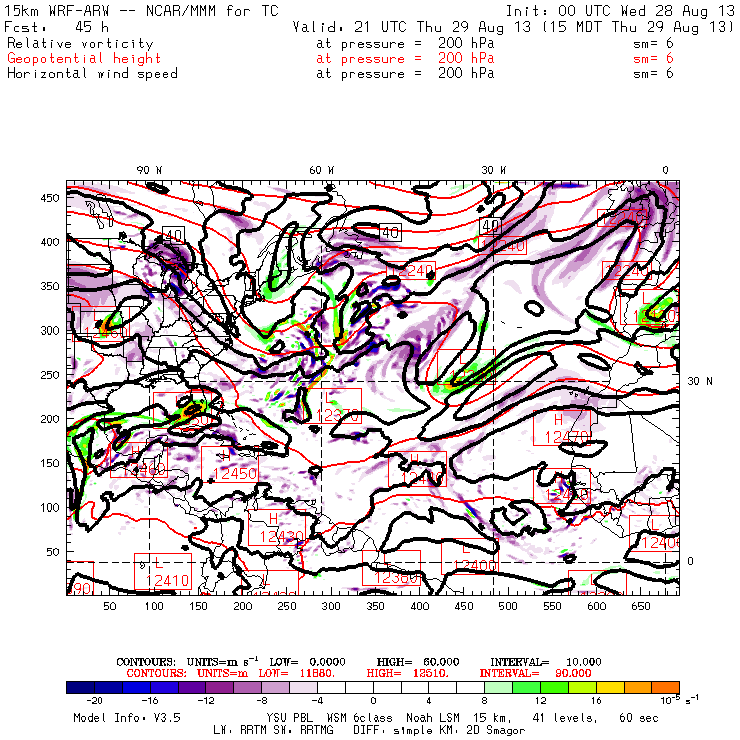Click the '-4' colorbar tick label
This screenshot has width=740, height=740.
317,700
